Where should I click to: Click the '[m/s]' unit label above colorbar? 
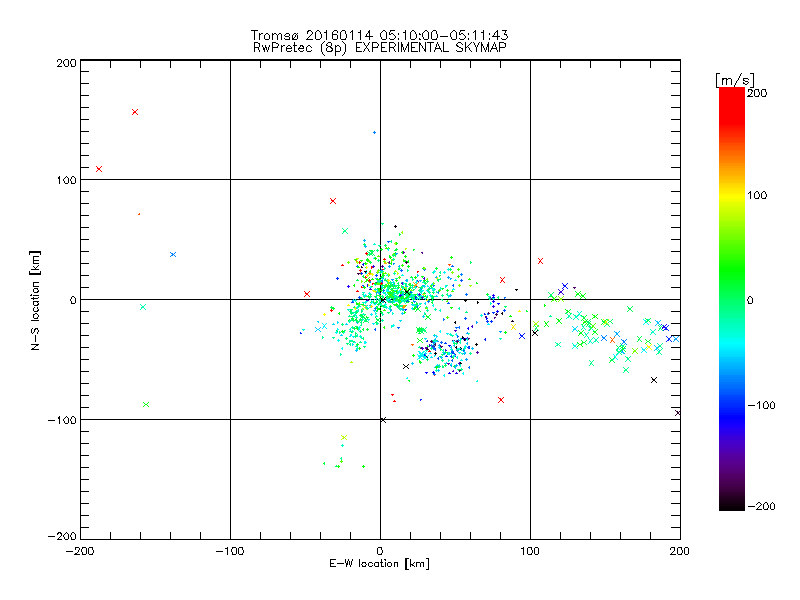(735, 80)
